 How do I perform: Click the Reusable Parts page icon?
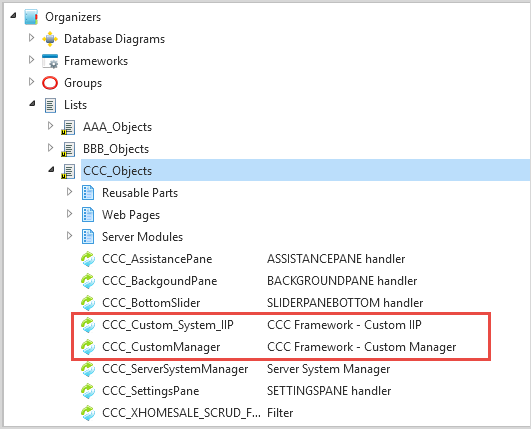tap(88, 193)
